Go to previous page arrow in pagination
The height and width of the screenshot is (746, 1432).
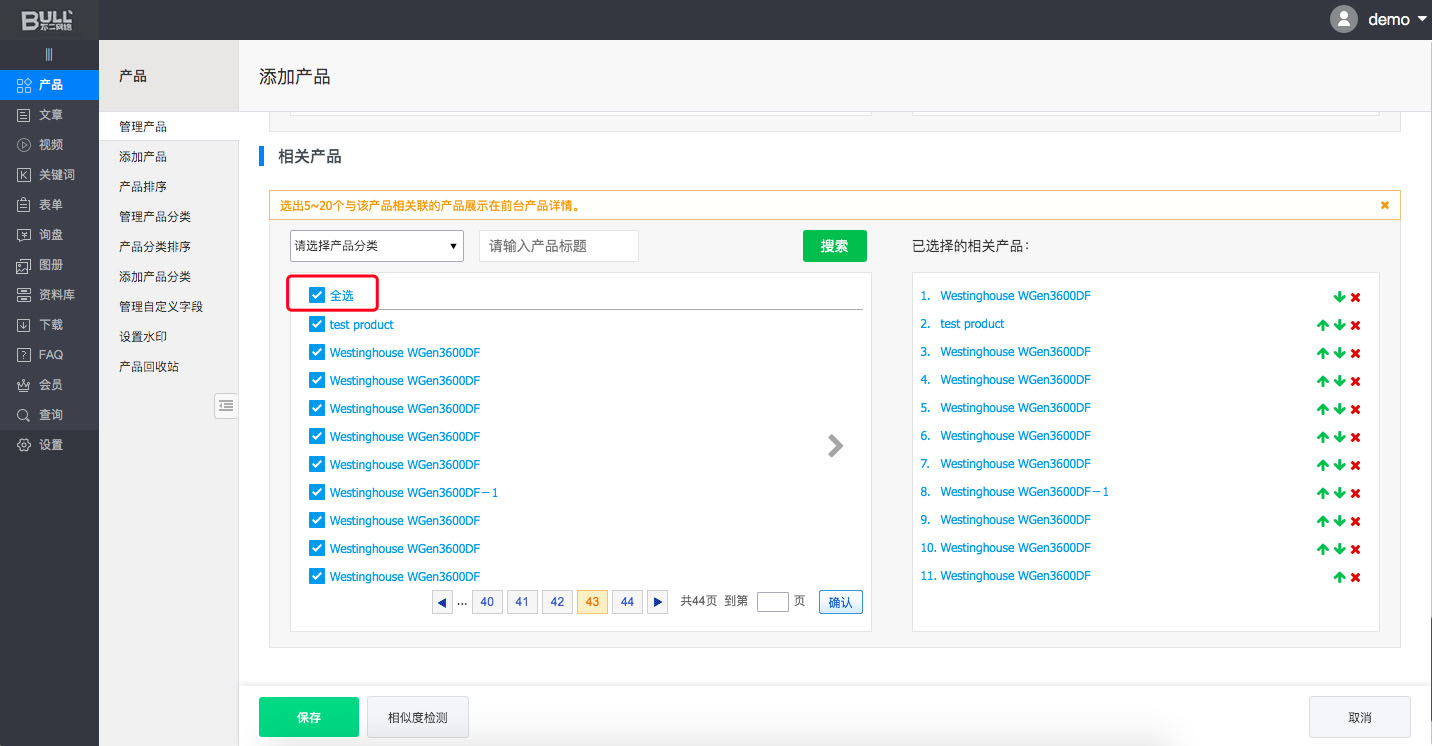442,602
